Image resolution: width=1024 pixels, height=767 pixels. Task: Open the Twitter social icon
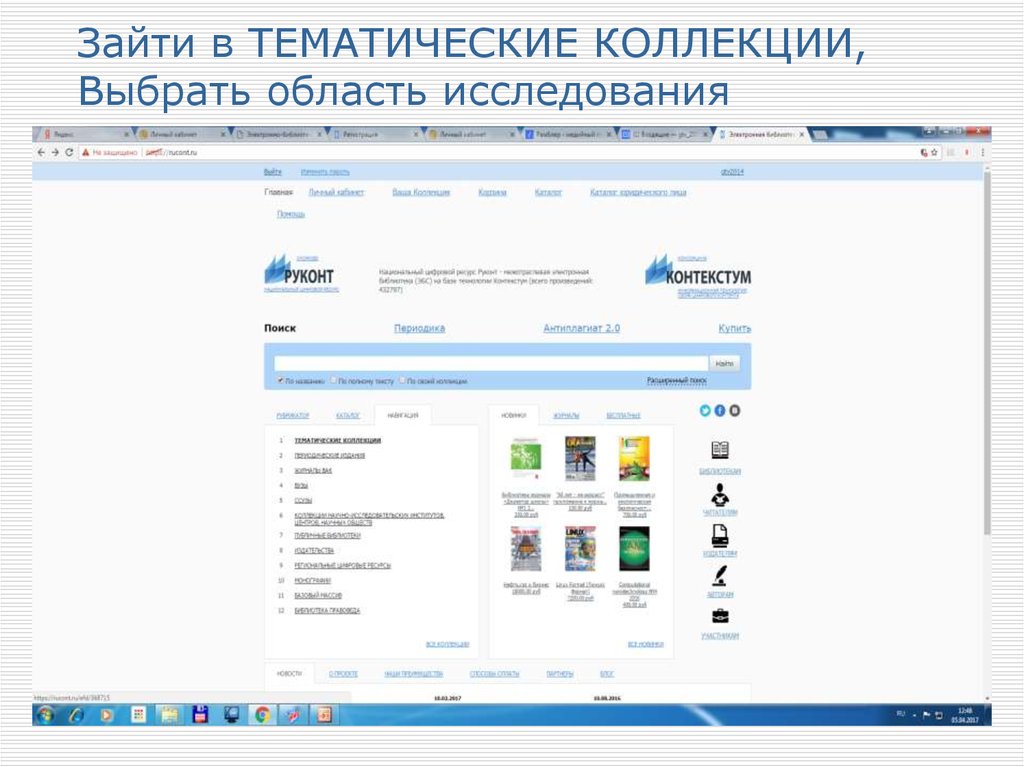[x=705, y=410]
